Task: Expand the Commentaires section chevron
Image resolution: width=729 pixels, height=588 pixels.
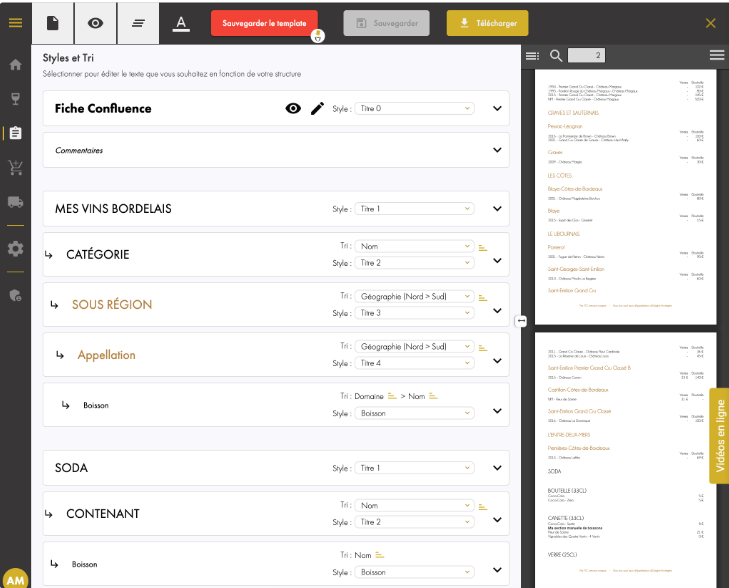Action: (497, 150)
